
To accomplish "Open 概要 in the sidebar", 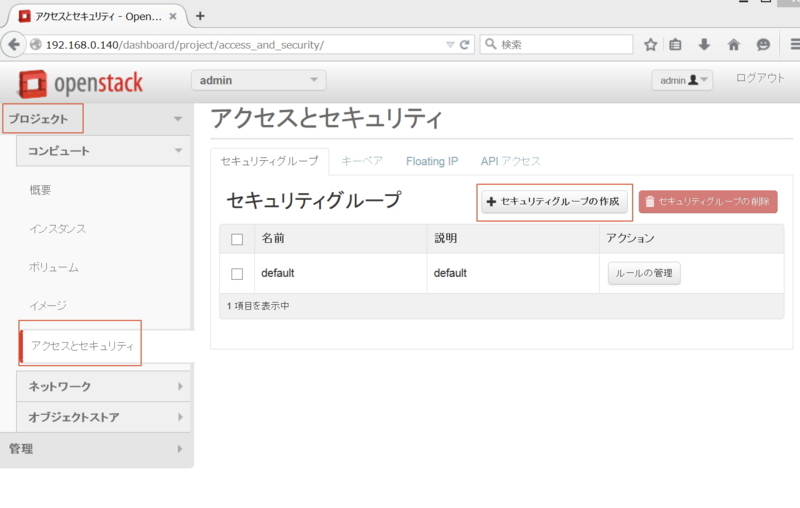I will click(40, 190).
